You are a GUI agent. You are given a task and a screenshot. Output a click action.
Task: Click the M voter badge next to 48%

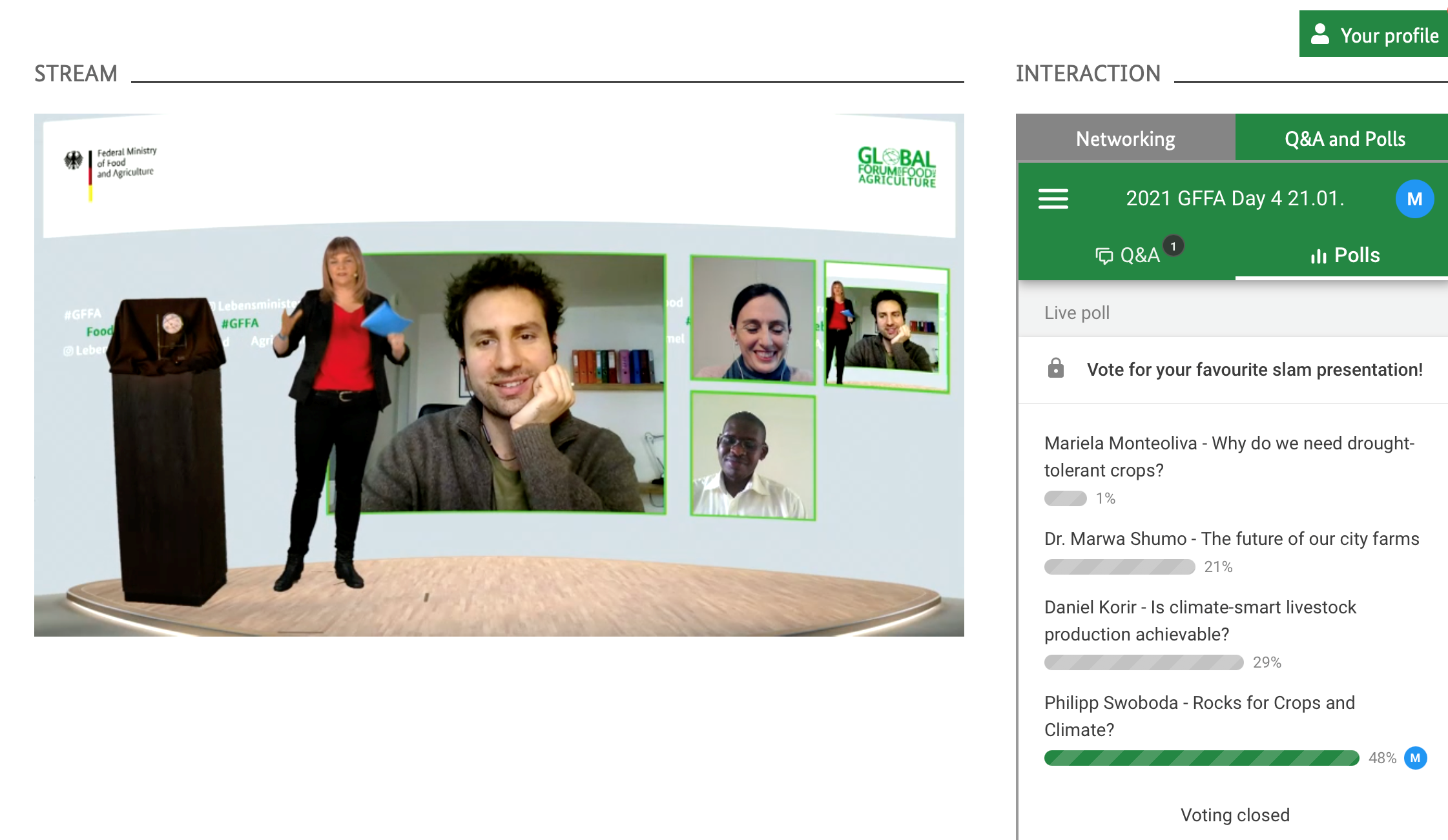pos(1415,758)
